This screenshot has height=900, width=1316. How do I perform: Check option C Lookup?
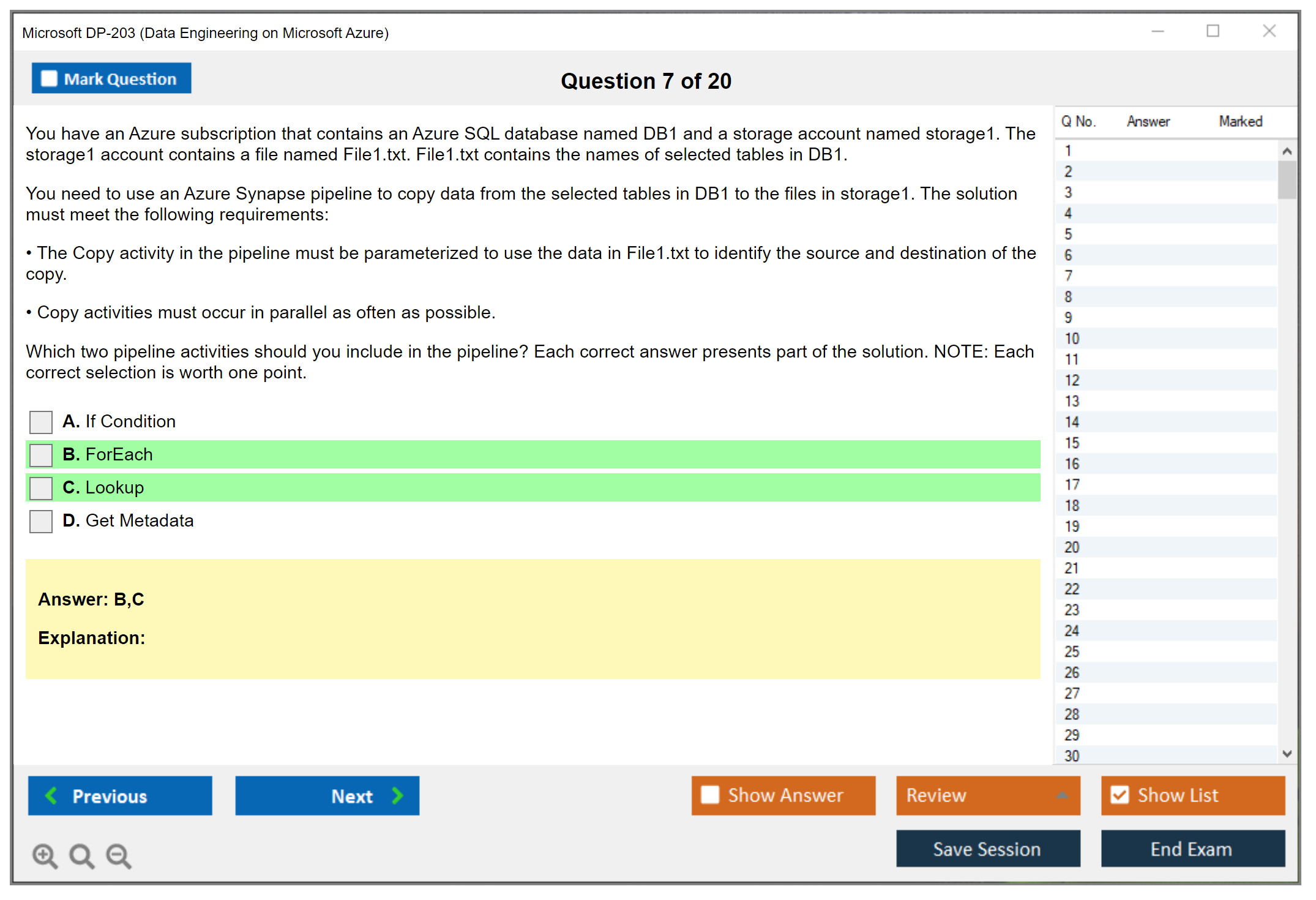tap(41, 488)
